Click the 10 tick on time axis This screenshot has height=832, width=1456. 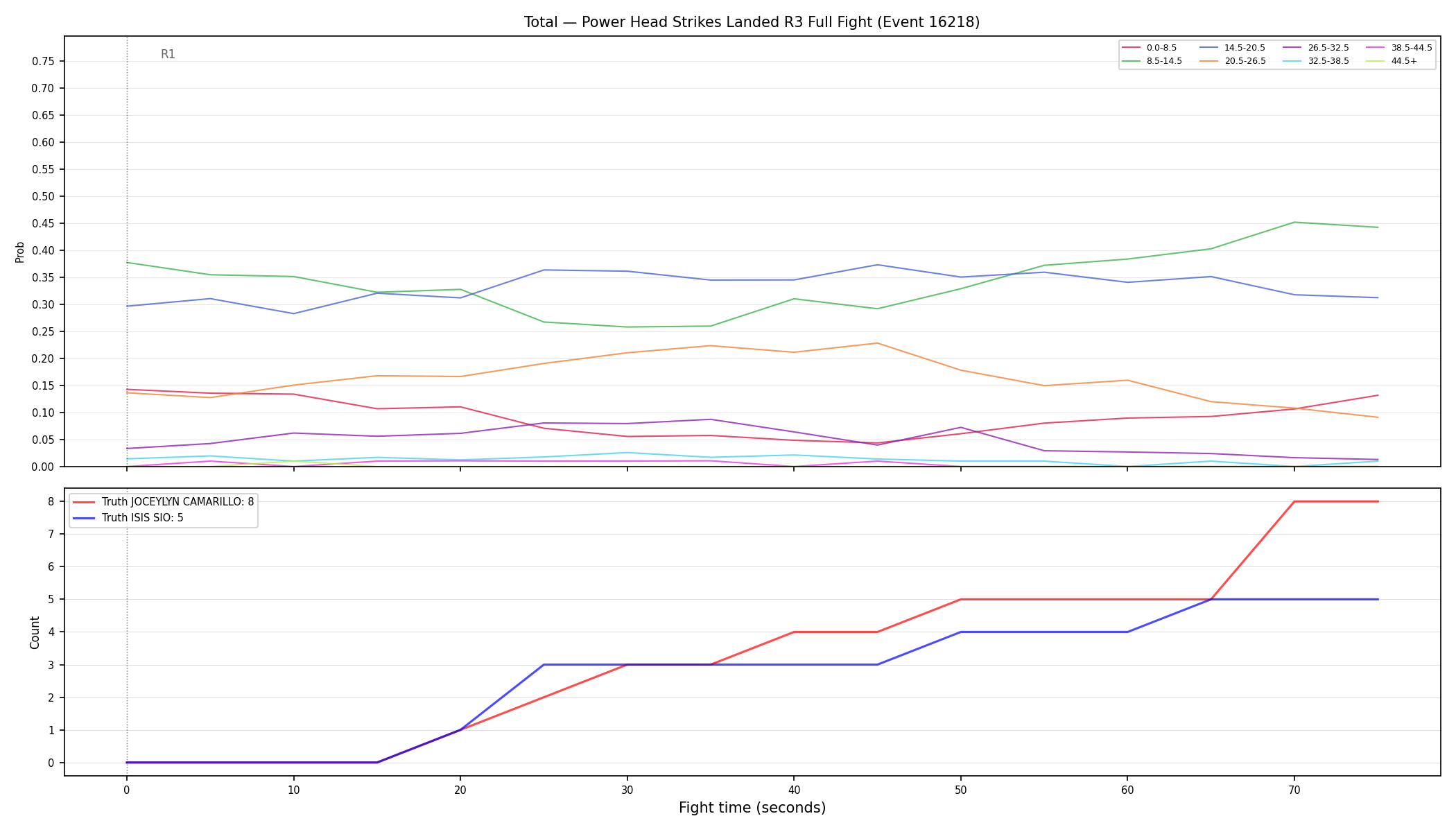click(293, 790)
